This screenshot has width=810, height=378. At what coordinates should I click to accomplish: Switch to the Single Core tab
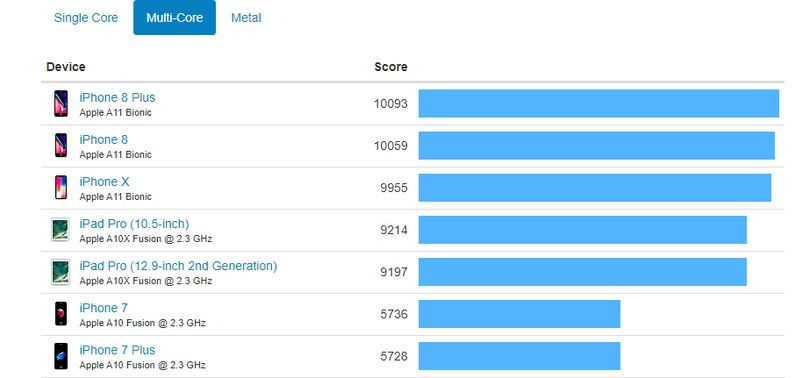pyautogui.click(x=86, y=18)
